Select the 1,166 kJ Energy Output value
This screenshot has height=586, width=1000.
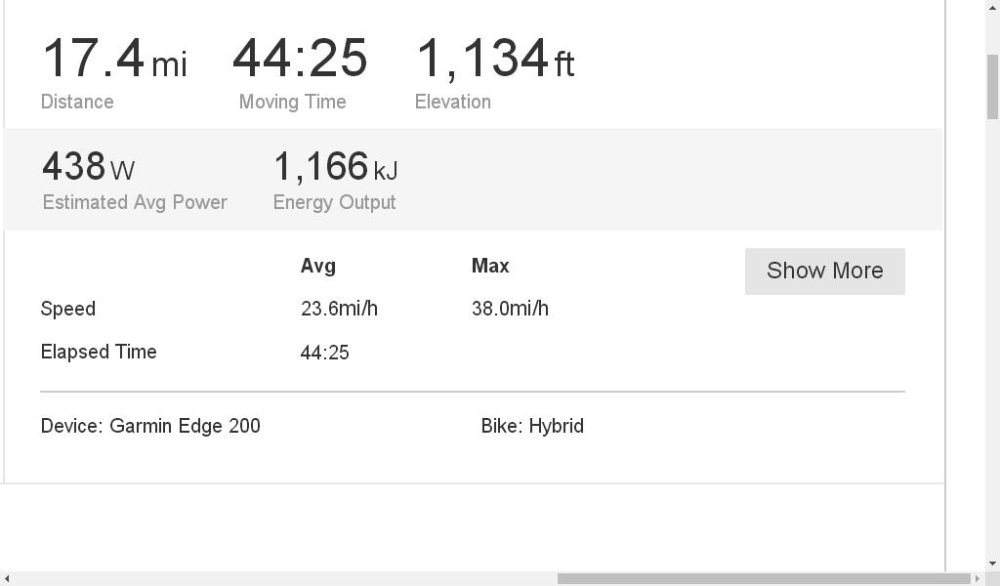334,167
